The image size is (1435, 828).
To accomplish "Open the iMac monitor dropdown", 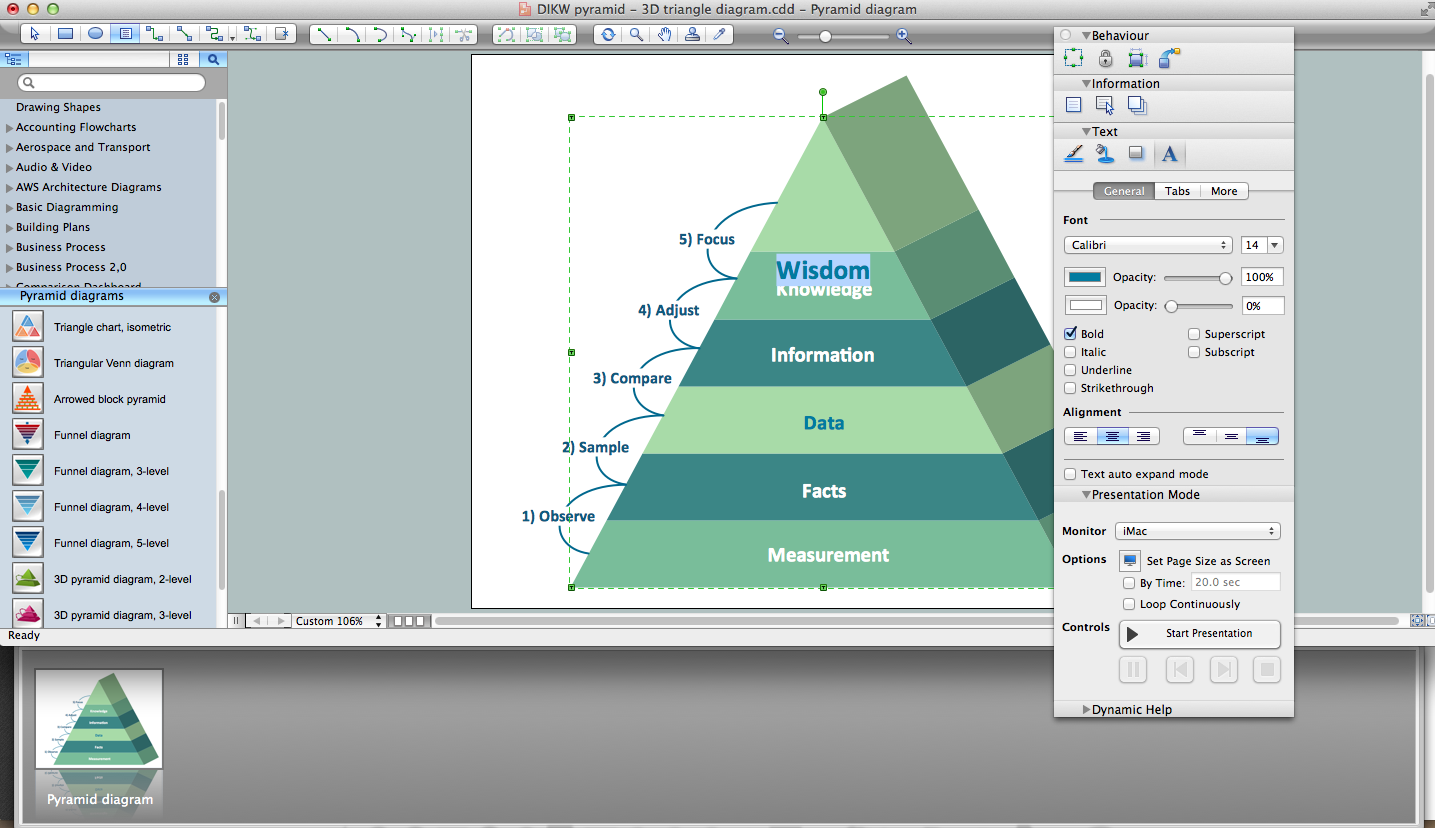I will point(1198,531).
